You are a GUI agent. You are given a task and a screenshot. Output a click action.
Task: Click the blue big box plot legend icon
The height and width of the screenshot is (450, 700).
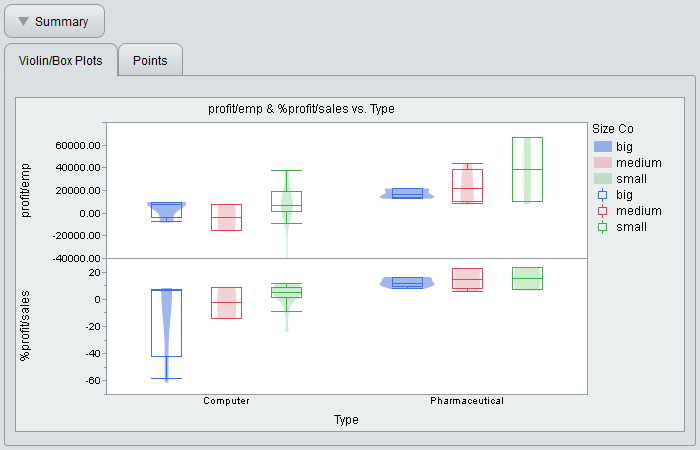(602, 194)
